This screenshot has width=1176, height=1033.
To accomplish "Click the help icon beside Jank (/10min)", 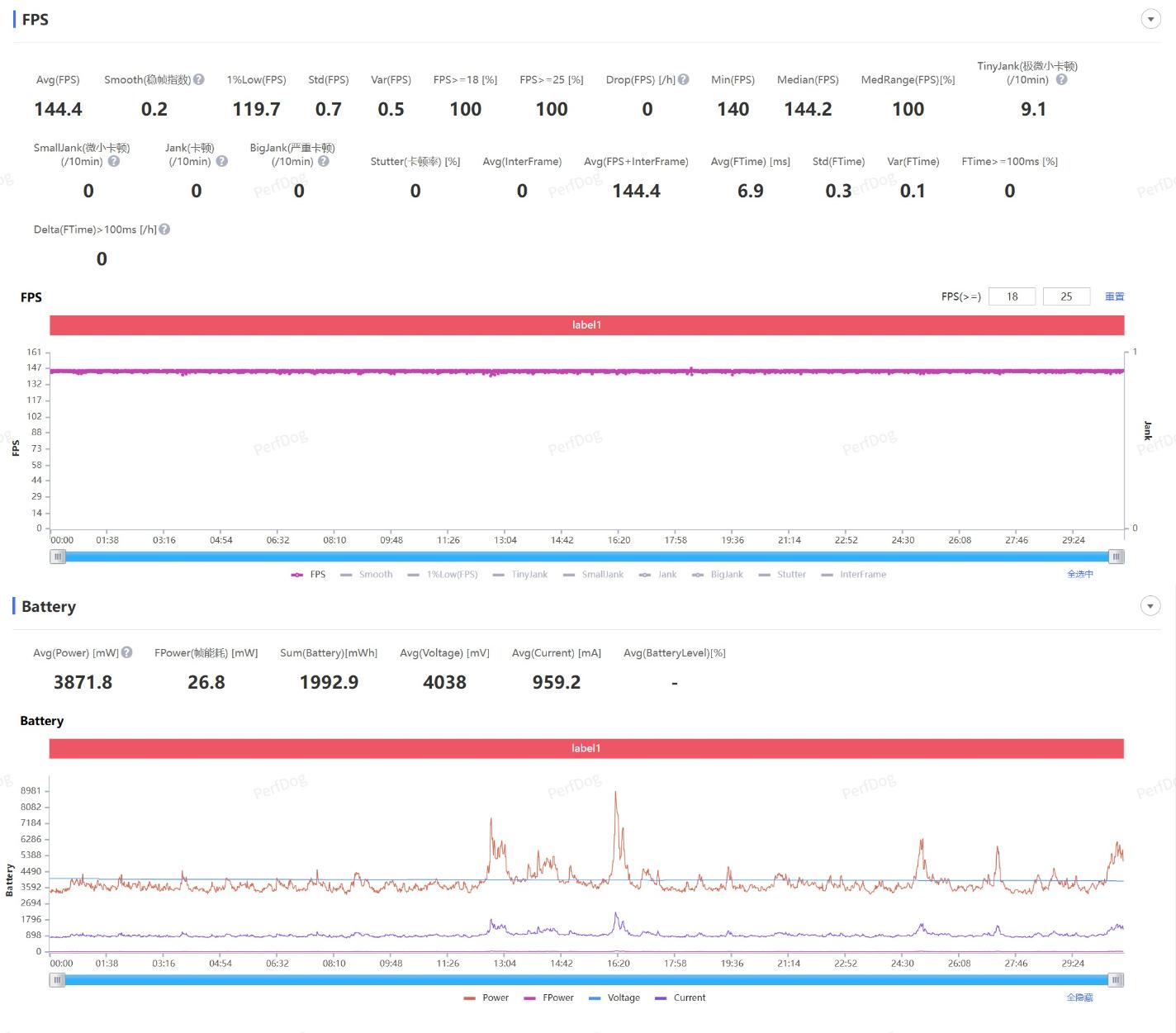I will point(221,162).
